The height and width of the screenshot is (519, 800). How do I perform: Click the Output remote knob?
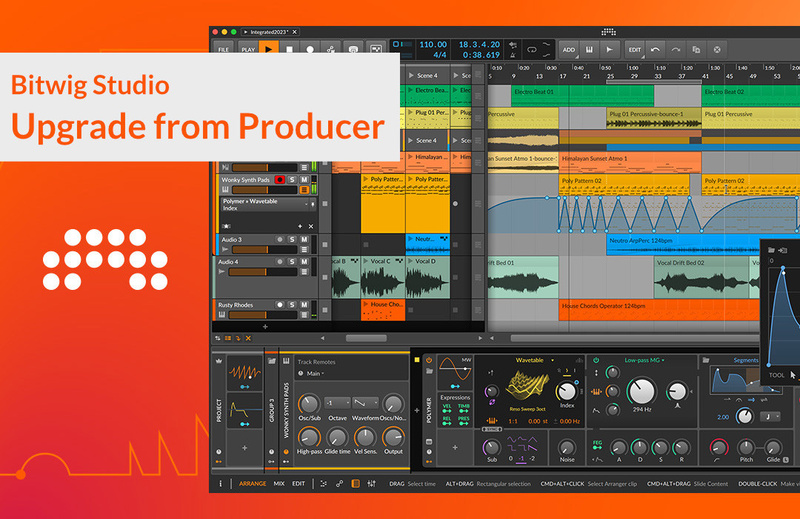[393, 437]
